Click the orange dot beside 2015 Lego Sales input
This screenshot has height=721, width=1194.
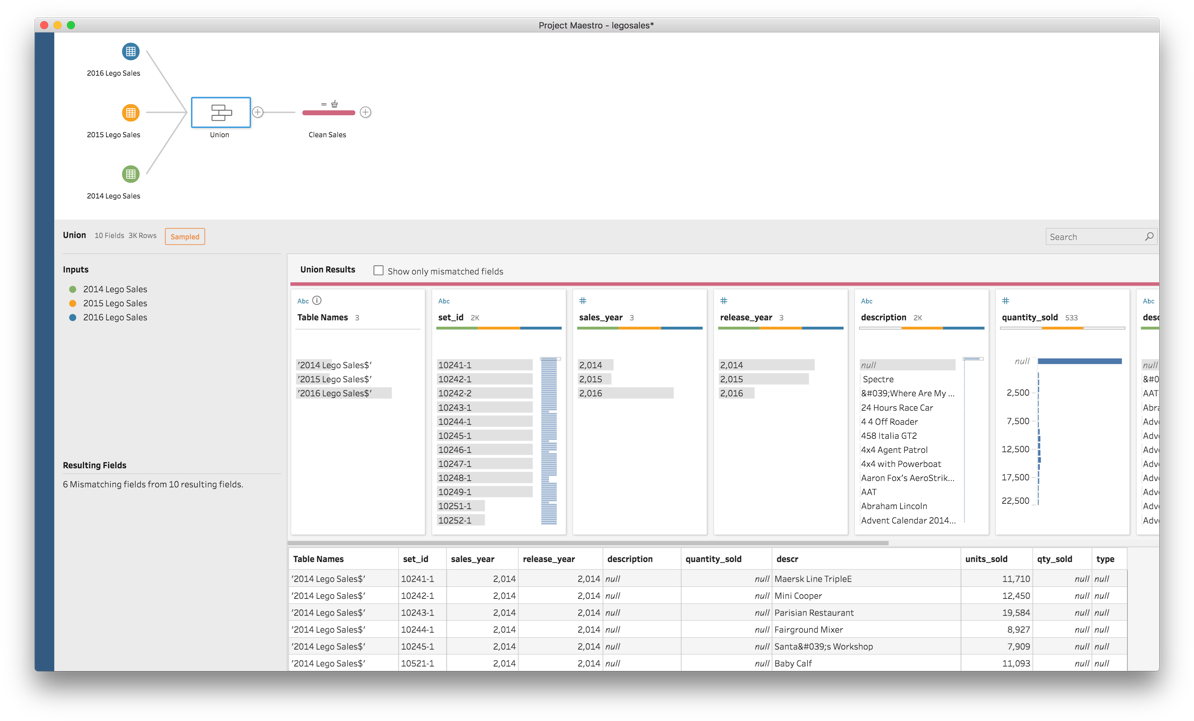pyautogui.click(x=73, y=303)
